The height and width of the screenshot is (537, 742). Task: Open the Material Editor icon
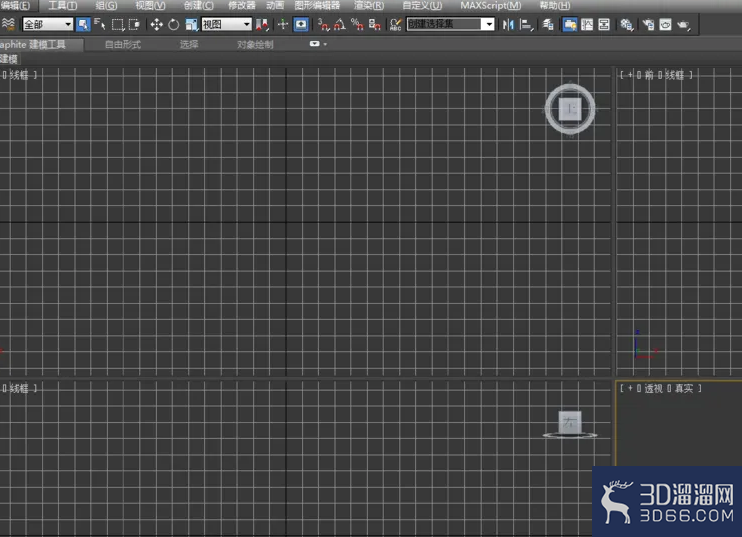click(626, 24)
